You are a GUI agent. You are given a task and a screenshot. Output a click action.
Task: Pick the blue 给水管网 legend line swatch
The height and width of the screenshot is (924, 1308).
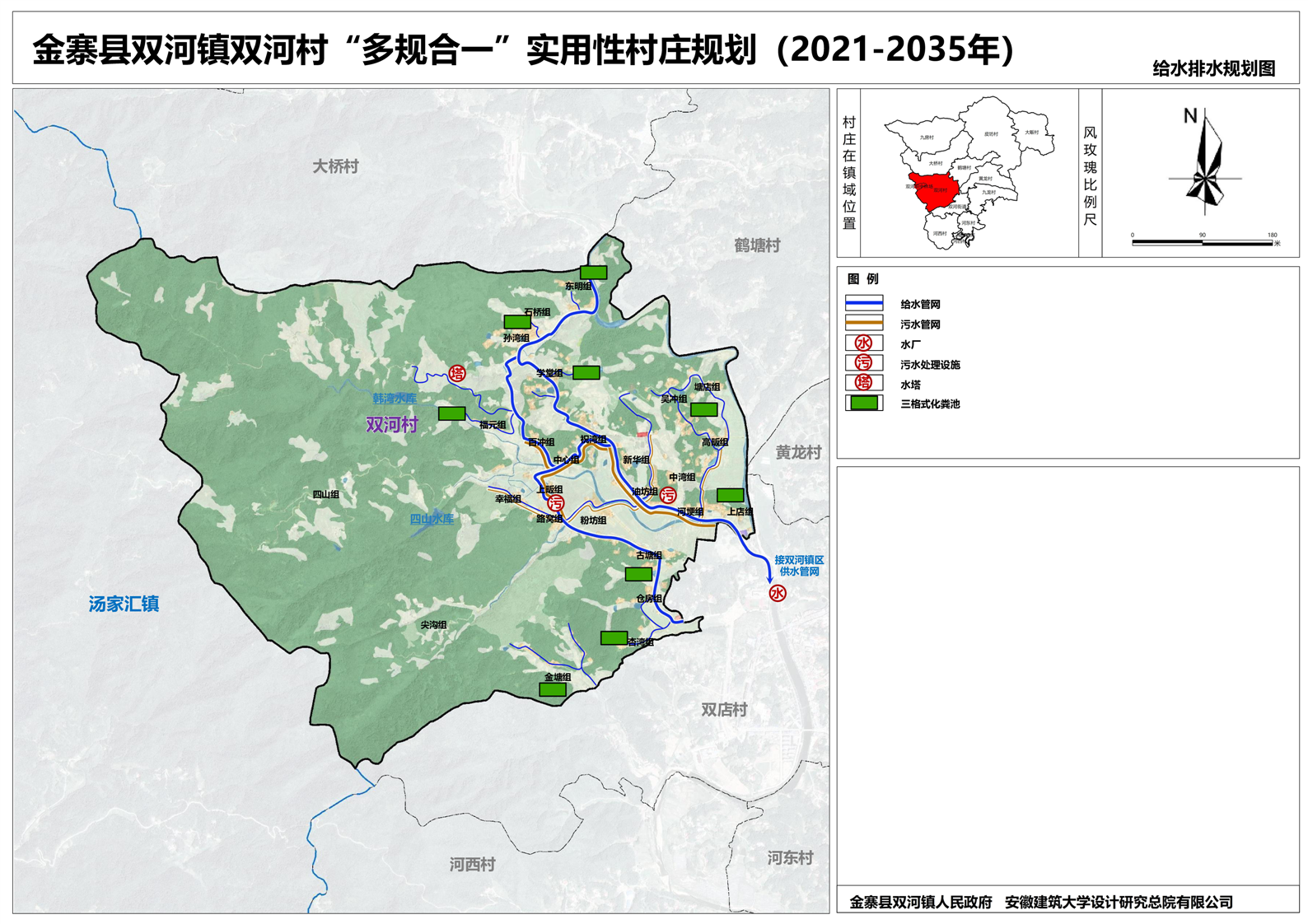click(863, 304)
